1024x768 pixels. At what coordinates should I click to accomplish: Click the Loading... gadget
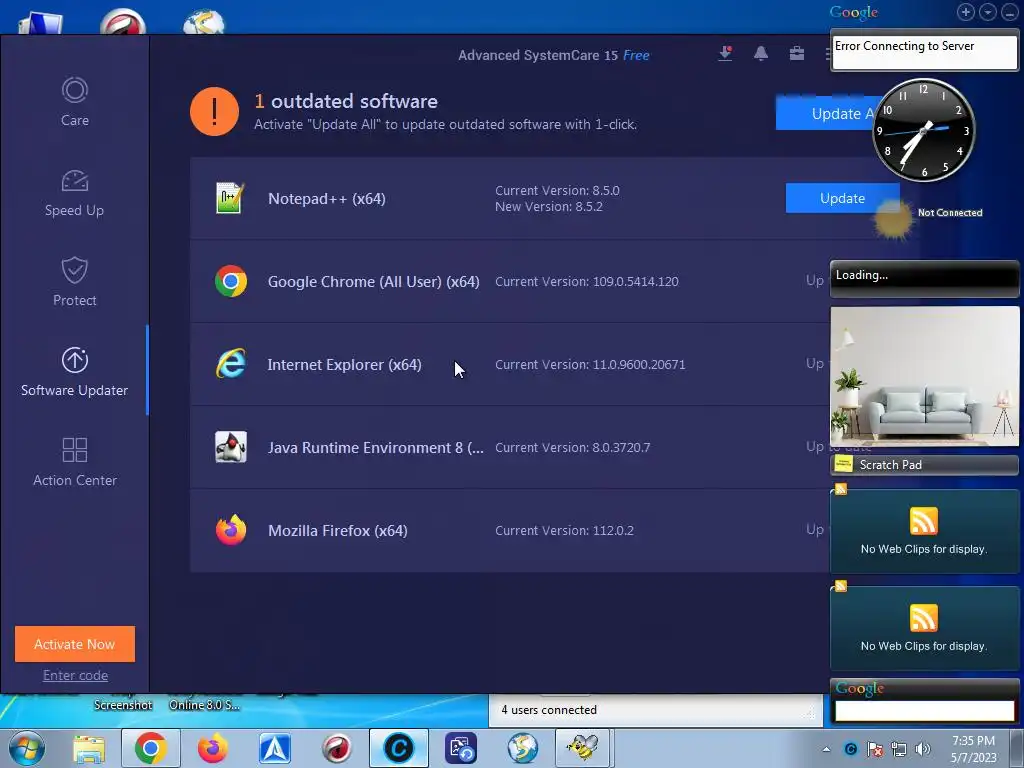pyautogui.click(x=924, y=279)
